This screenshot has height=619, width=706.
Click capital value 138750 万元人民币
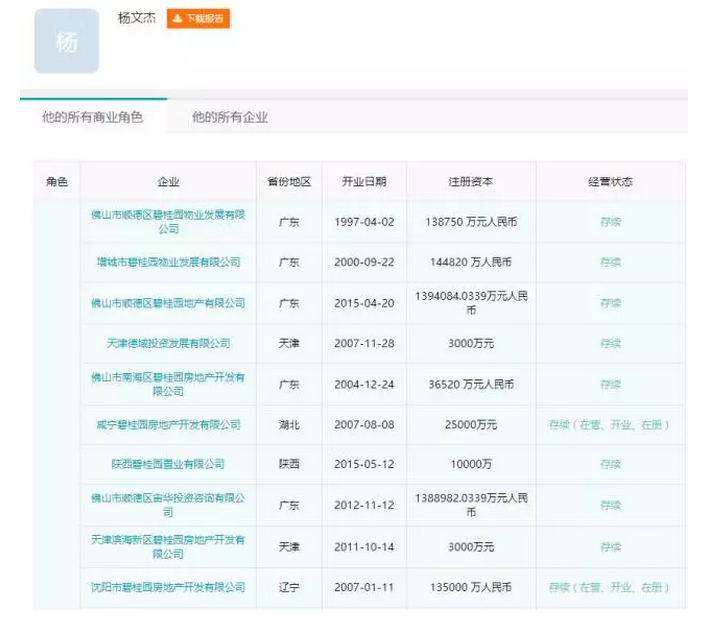471,222
